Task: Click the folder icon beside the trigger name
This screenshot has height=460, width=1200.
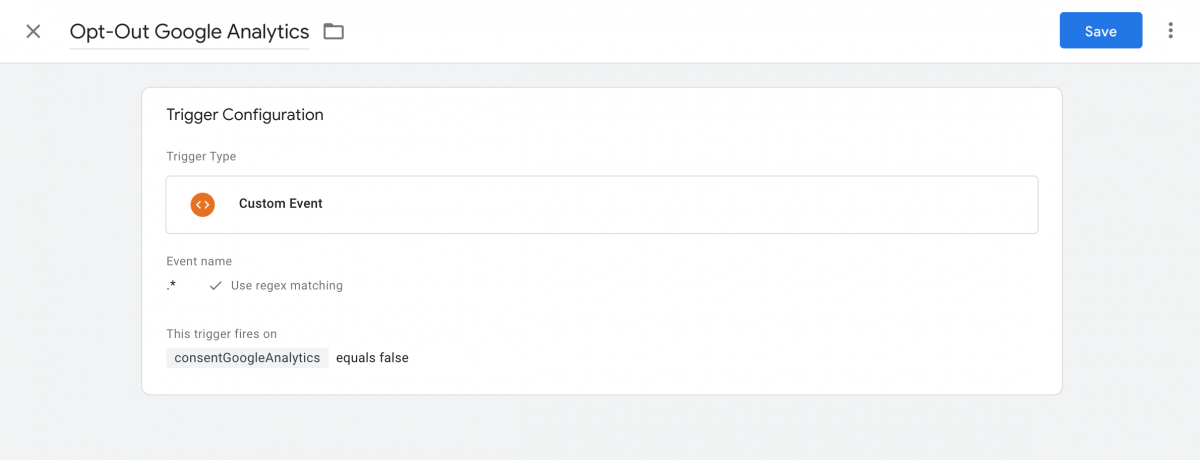Action: pyautogui.click(x=334, y=32)
